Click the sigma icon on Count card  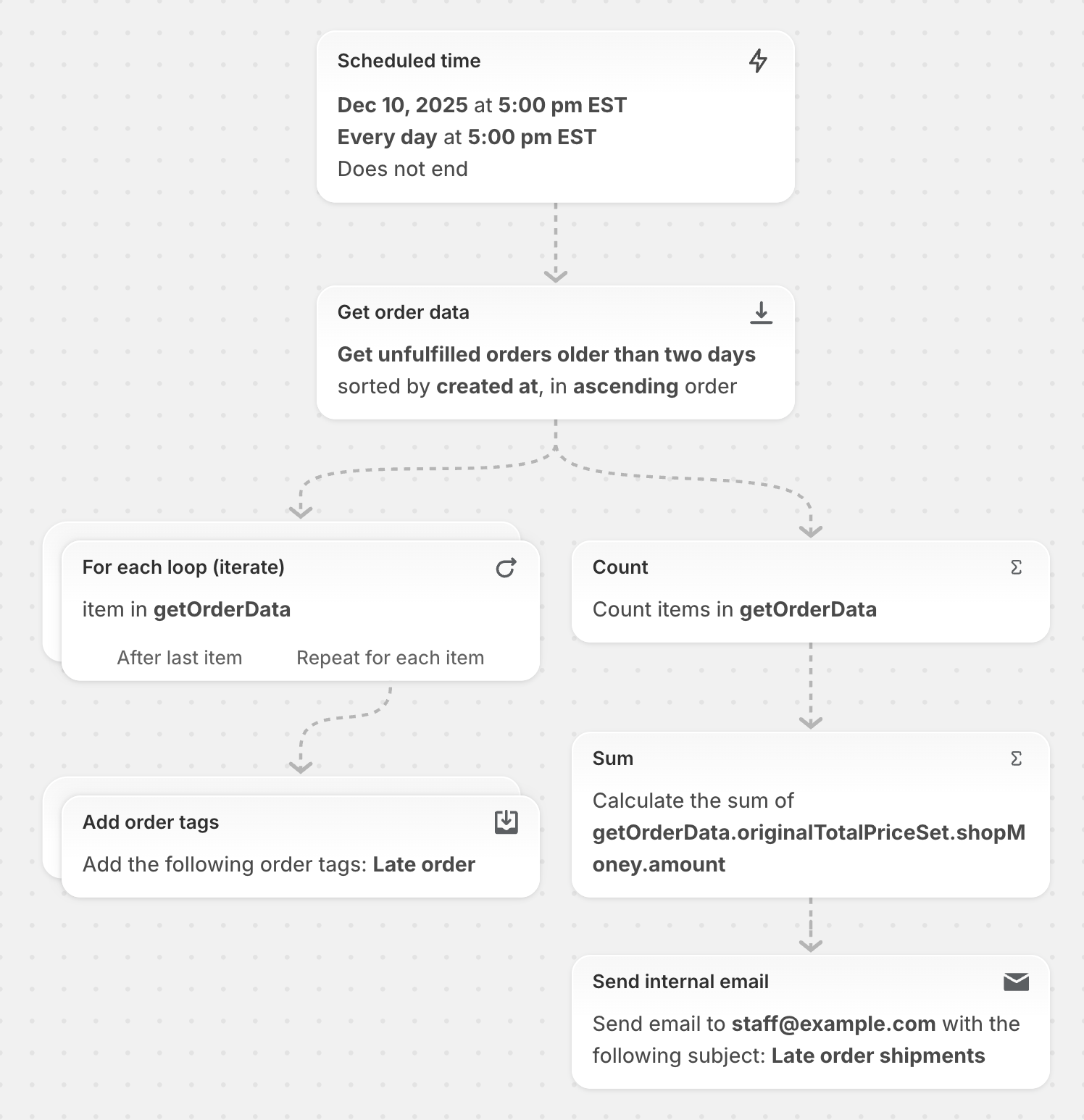[1016, 567]
